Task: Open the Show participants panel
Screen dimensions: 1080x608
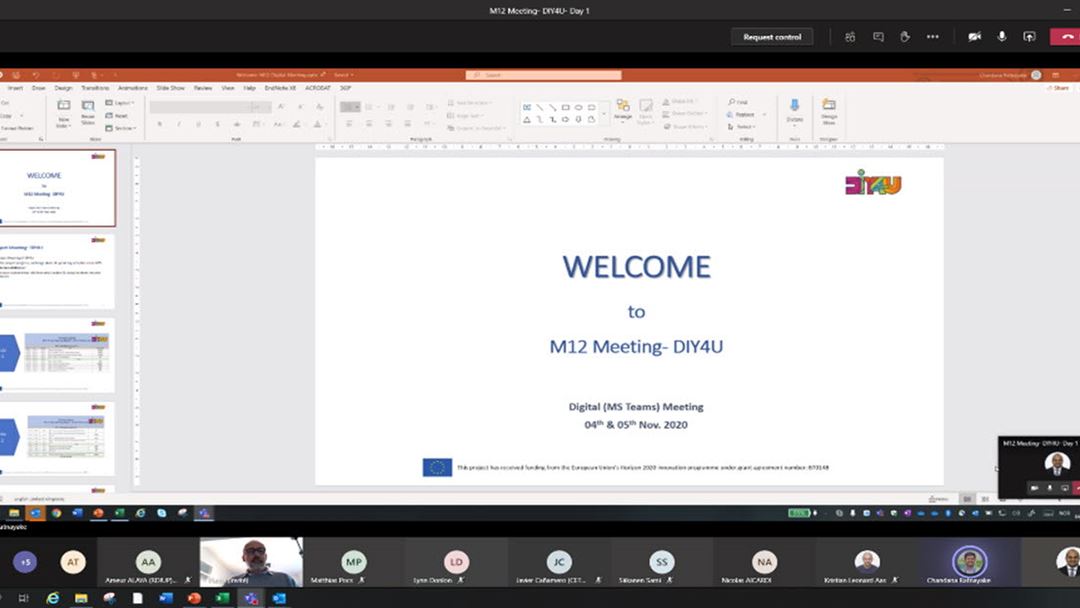Action: pyautogui.click(x=850, y=37)
